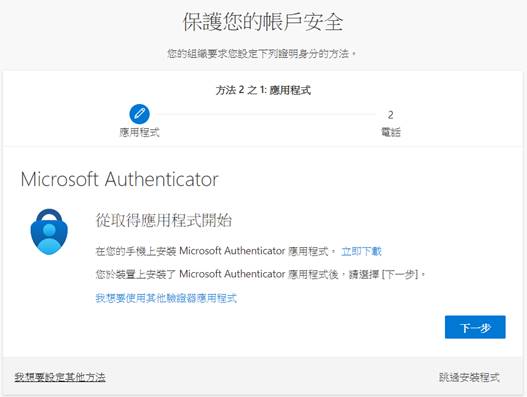Click the 保護您的帳戶安全 page title

263,22
